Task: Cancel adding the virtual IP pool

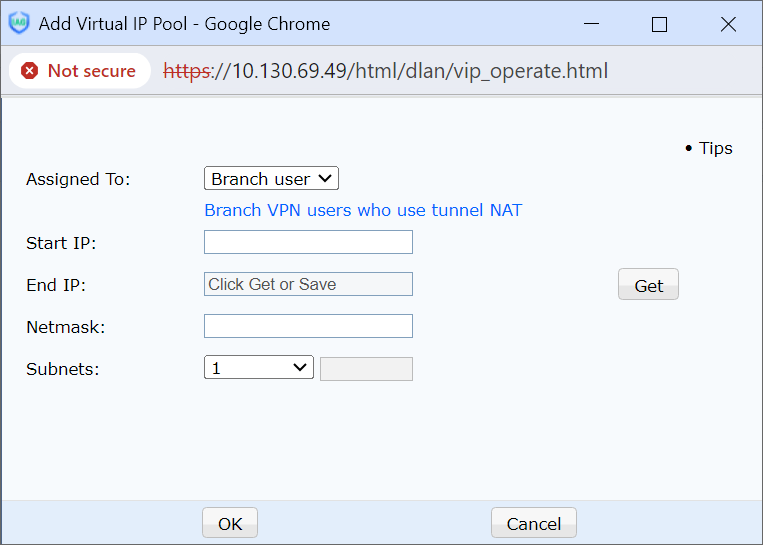Action: coord(533,523)
